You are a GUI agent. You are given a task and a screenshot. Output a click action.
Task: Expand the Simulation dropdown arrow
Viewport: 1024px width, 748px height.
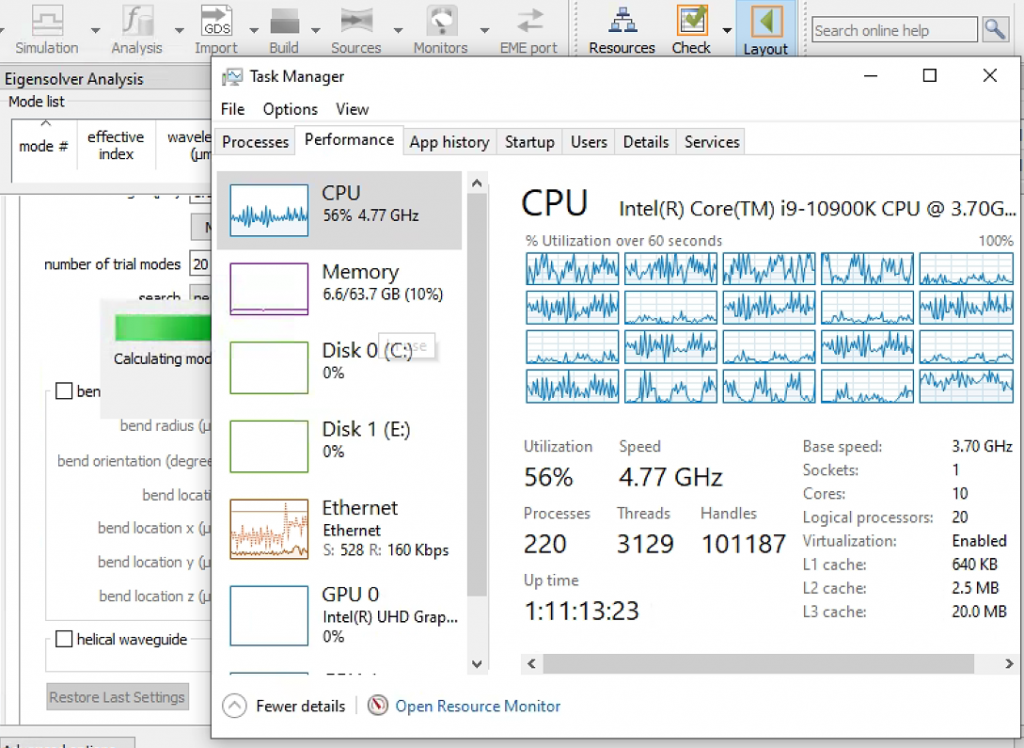click(95, 30)
